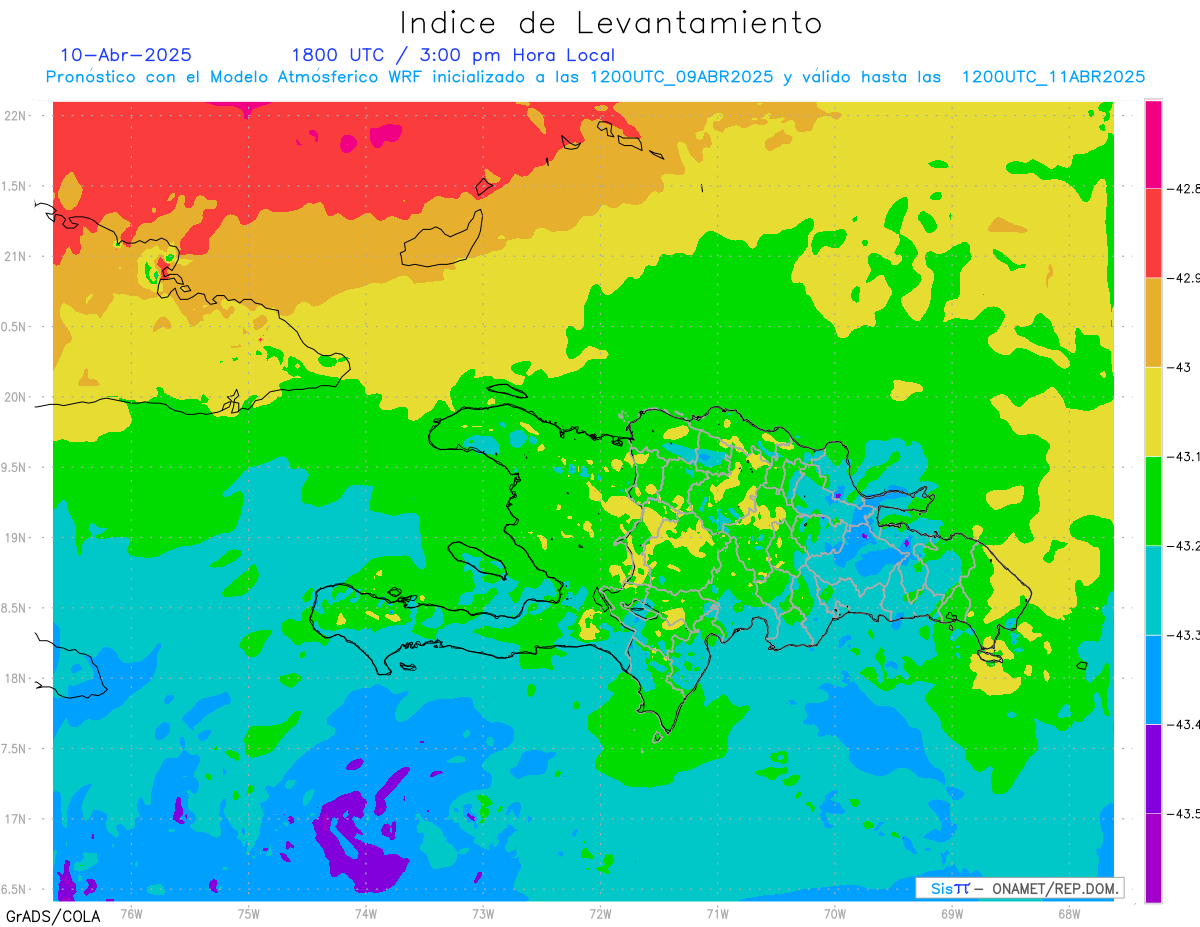Pick the magenta swatch at legend top
The width and height of the screenshot is (1200, 927).
point(1153,144)
